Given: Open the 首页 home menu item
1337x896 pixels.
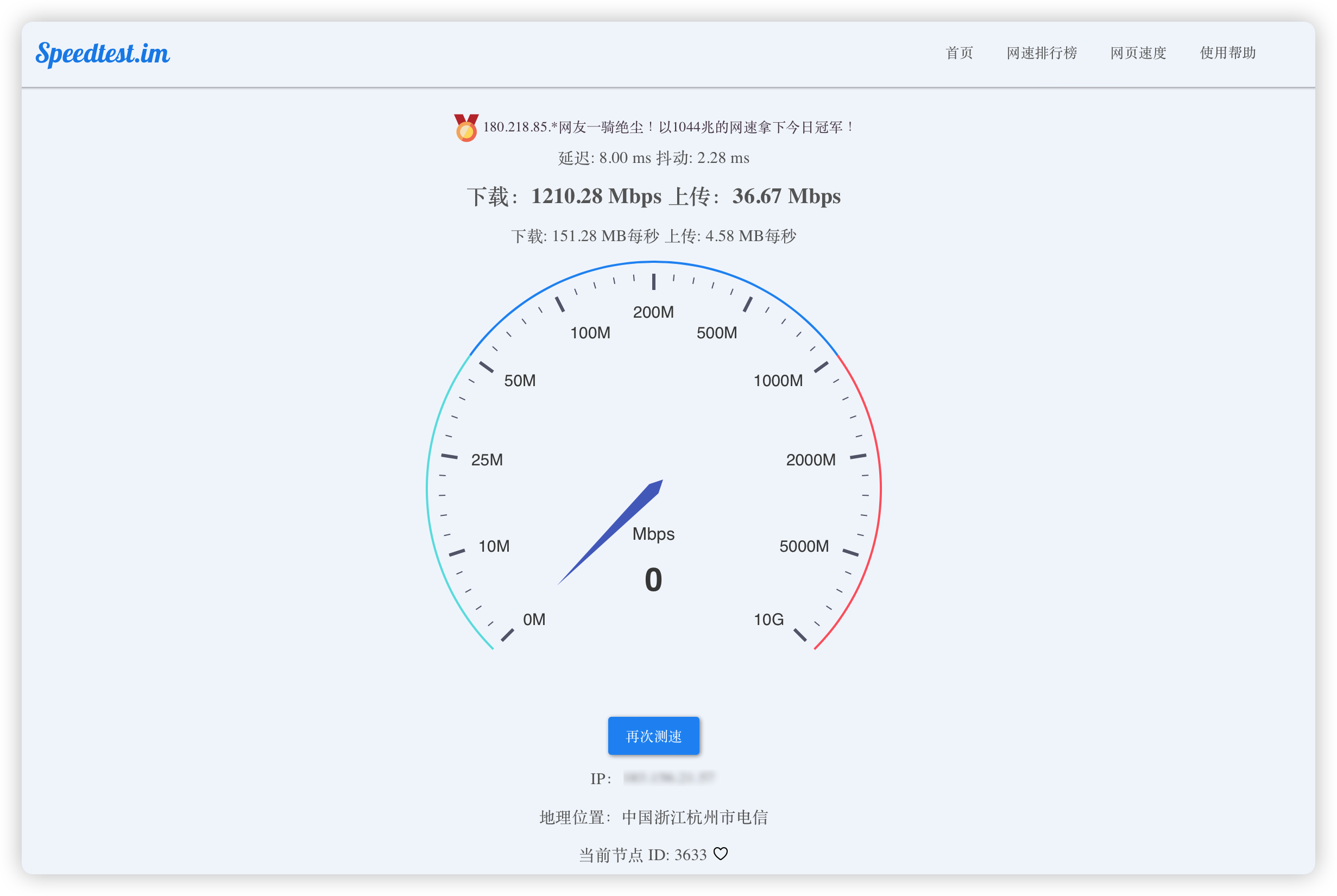Looking at the screenshot, I should [x=958, y=53].
